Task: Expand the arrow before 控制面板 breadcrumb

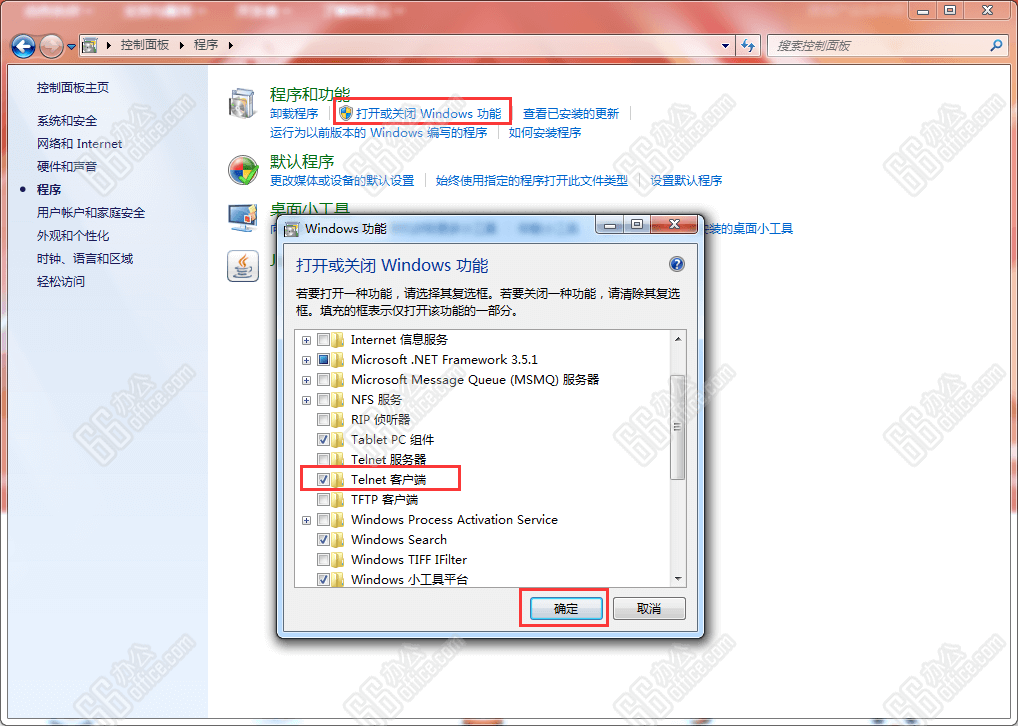Action: pos(108,45)
